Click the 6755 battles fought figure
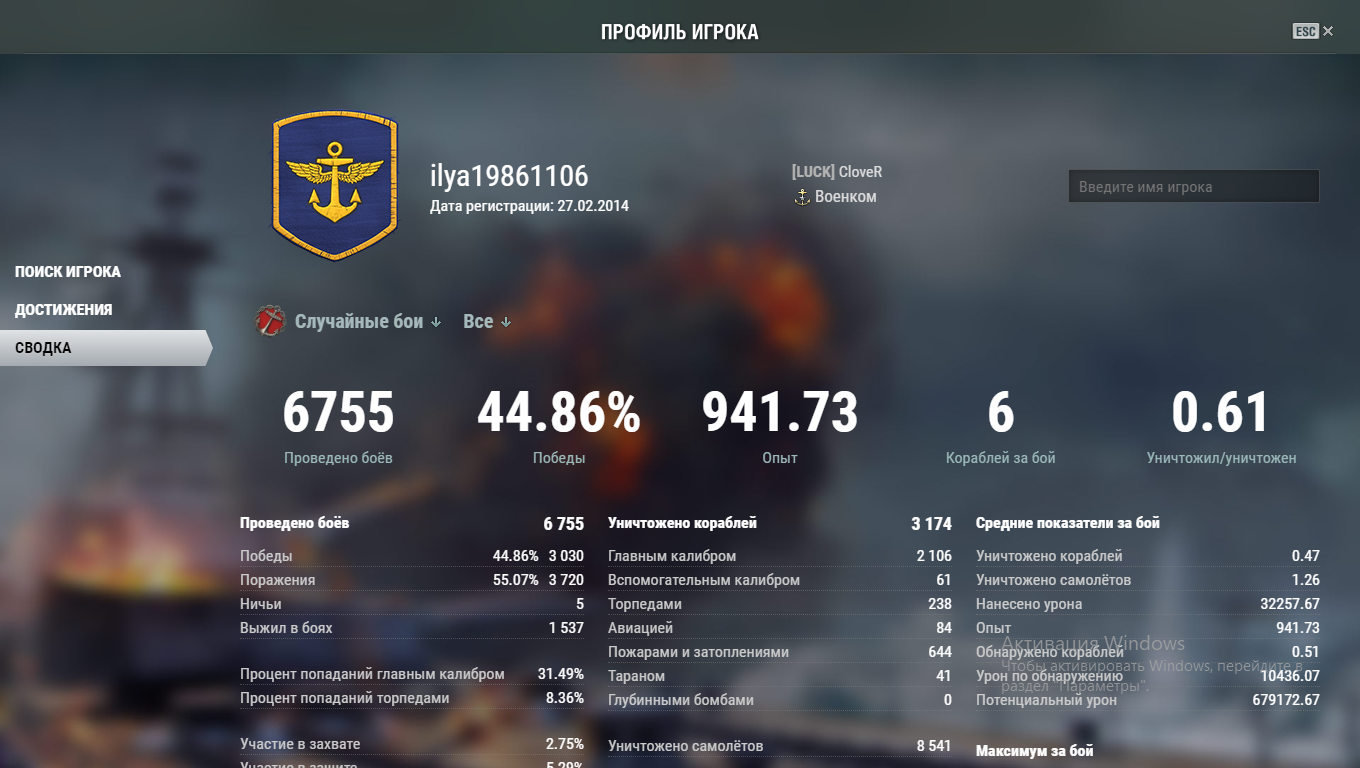Image resolution: width=1360 pixels, height=768 pixels. tap(339, 413)
